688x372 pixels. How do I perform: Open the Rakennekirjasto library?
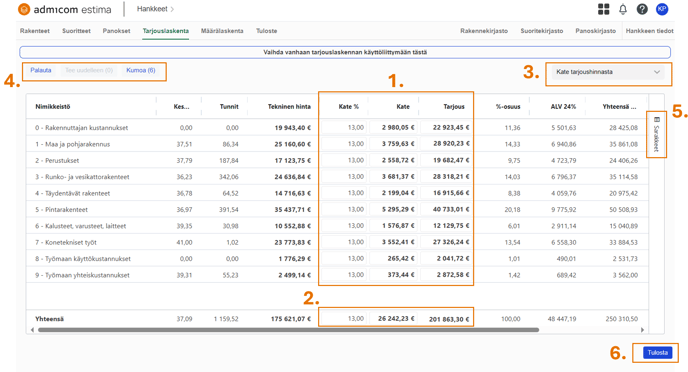(484, 31)
